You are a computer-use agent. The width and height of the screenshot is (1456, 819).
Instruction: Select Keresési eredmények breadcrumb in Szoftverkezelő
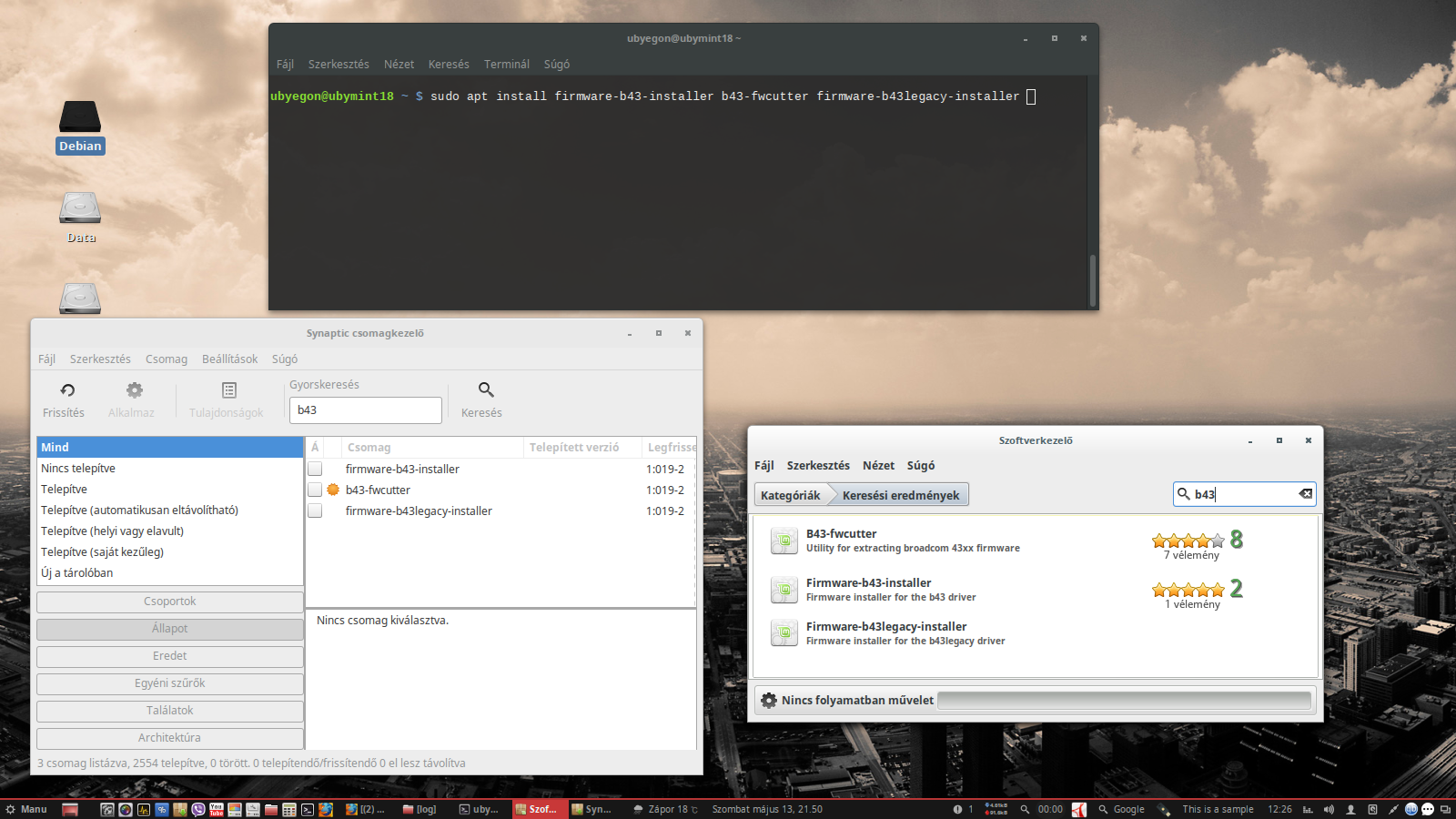(x=901, y=495)
